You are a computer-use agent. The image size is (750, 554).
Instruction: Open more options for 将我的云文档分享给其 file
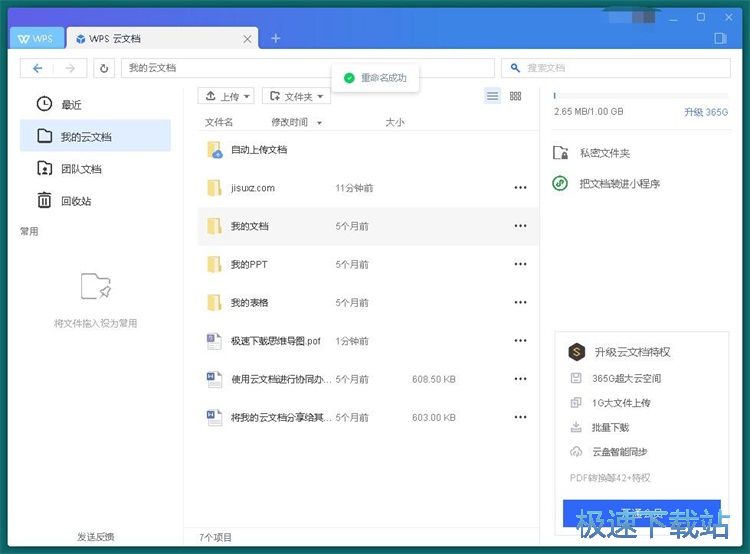click(x=520, y=417)
